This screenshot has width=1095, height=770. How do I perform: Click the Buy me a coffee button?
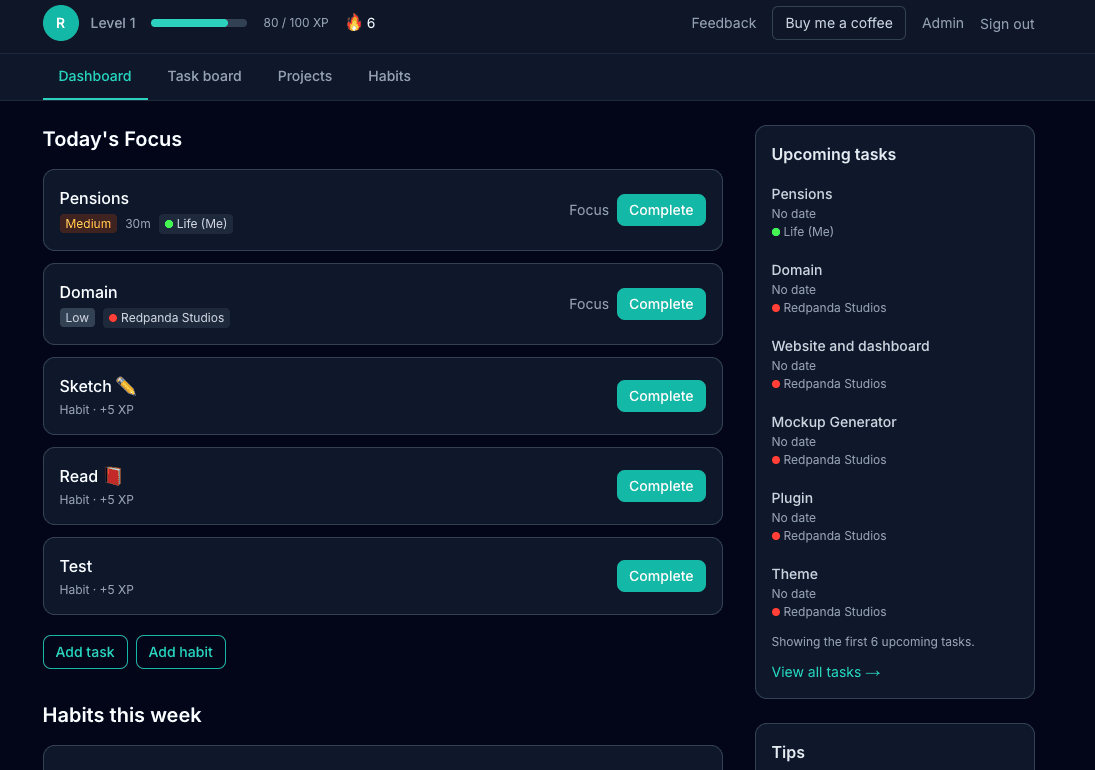tap(839, 22)
